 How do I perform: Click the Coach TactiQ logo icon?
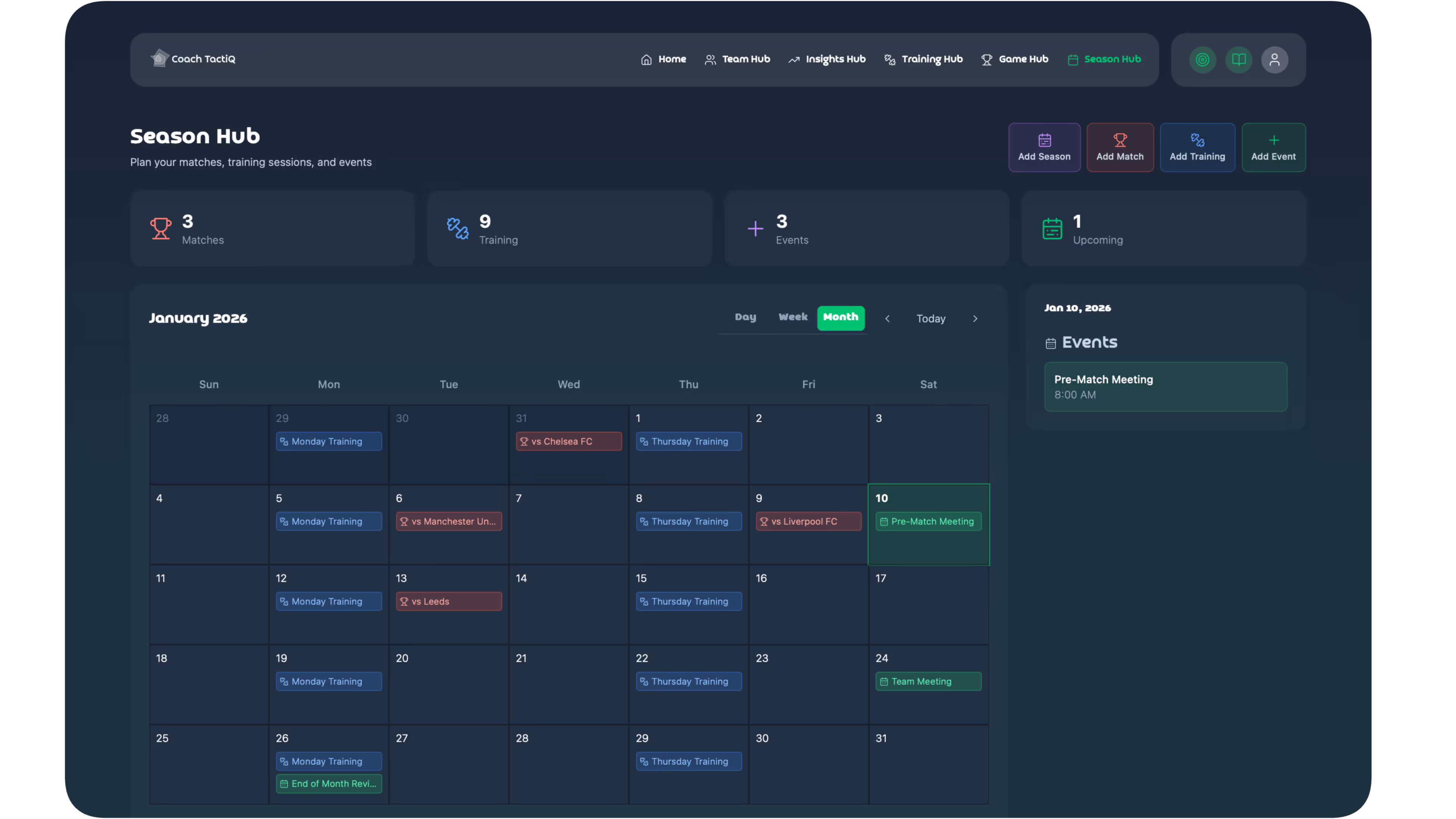(x=159, y=58)
